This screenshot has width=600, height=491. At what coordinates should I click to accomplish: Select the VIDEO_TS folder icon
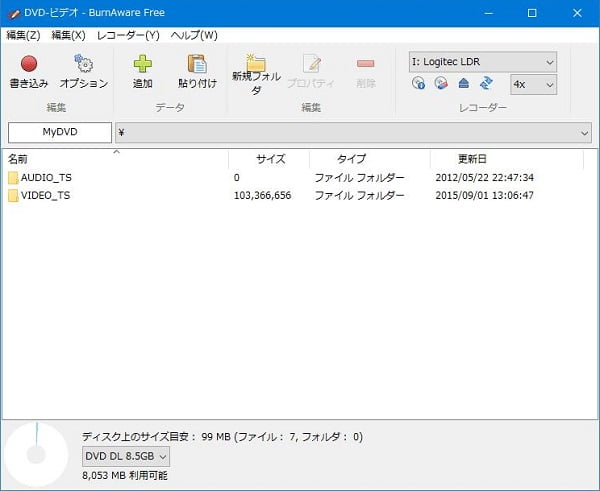coord(13,196)
